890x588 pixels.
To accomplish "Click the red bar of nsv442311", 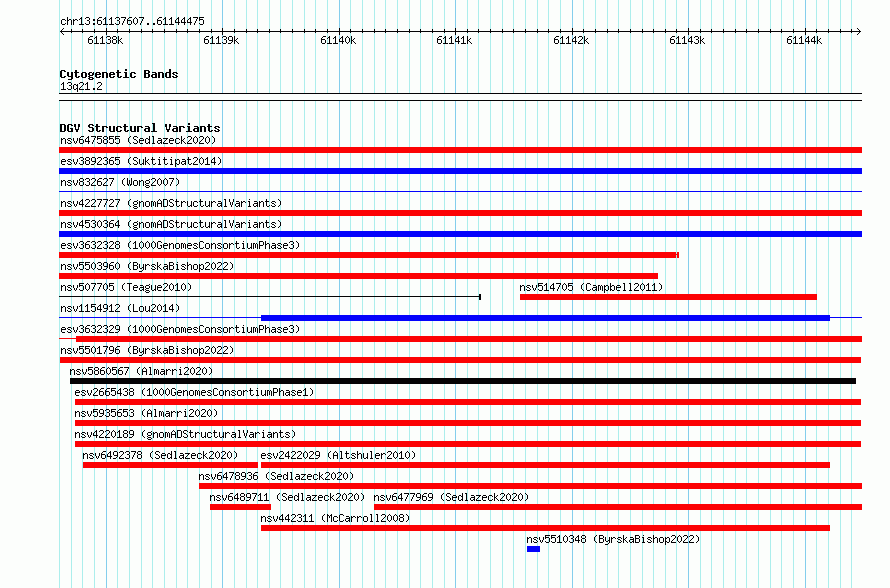I will pos(545,528).
